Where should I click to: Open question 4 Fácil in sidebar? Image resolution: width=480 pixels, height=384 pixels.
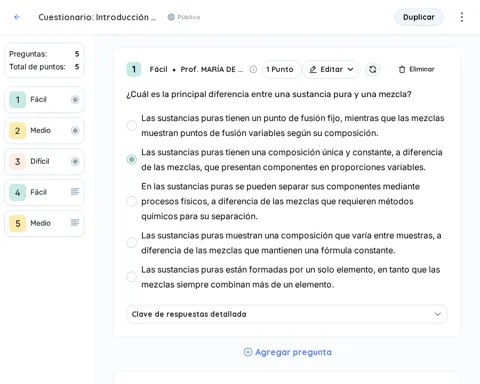click(x=44, y=192)
